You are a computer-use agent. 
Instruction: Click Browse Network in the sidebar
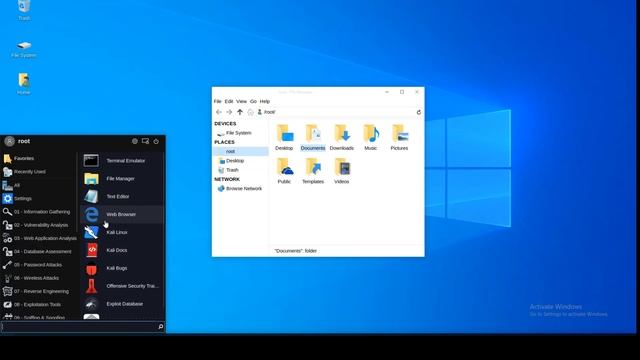click(240, 189)
